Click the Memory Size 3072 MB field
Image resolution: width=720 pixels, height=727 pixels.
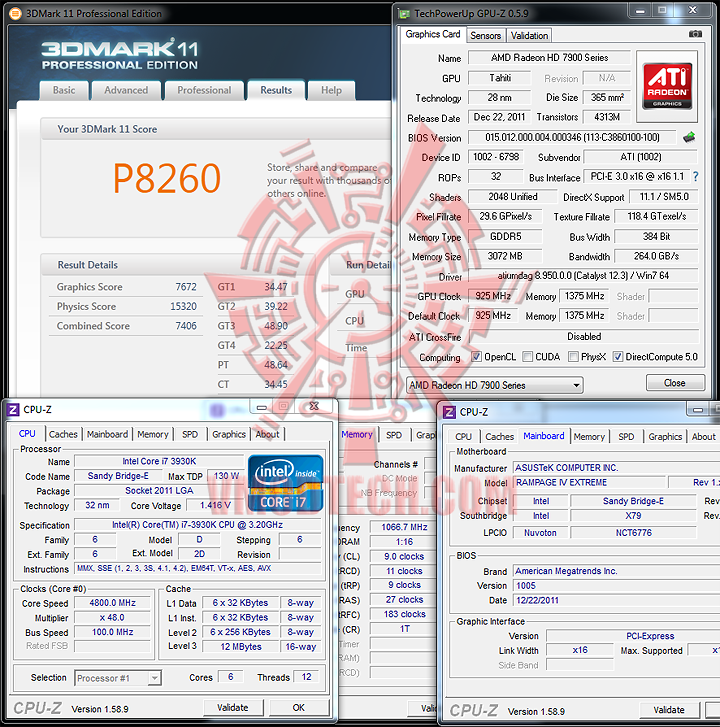click(505, 256)
